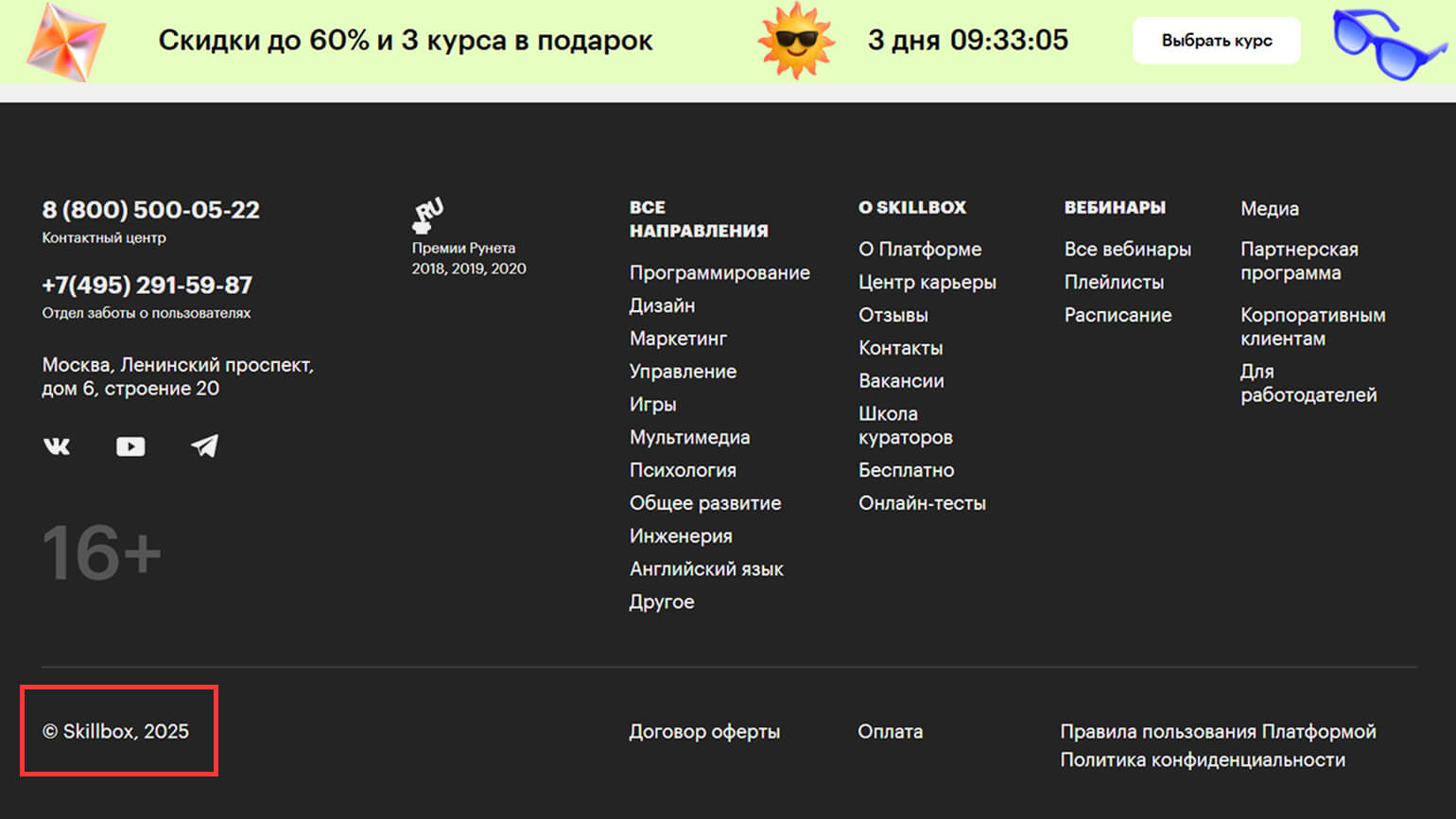Open the 'Корпоративным клиентам' link

1313,326
